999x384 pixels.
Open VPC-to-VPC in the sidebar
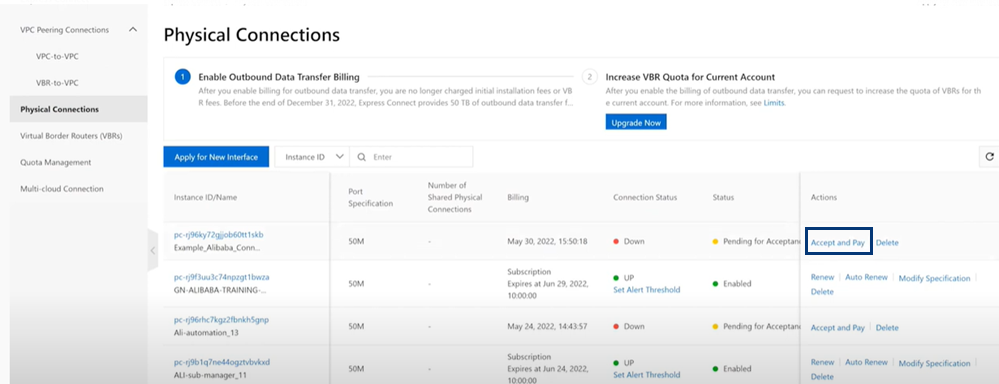[x=57, y=56]
